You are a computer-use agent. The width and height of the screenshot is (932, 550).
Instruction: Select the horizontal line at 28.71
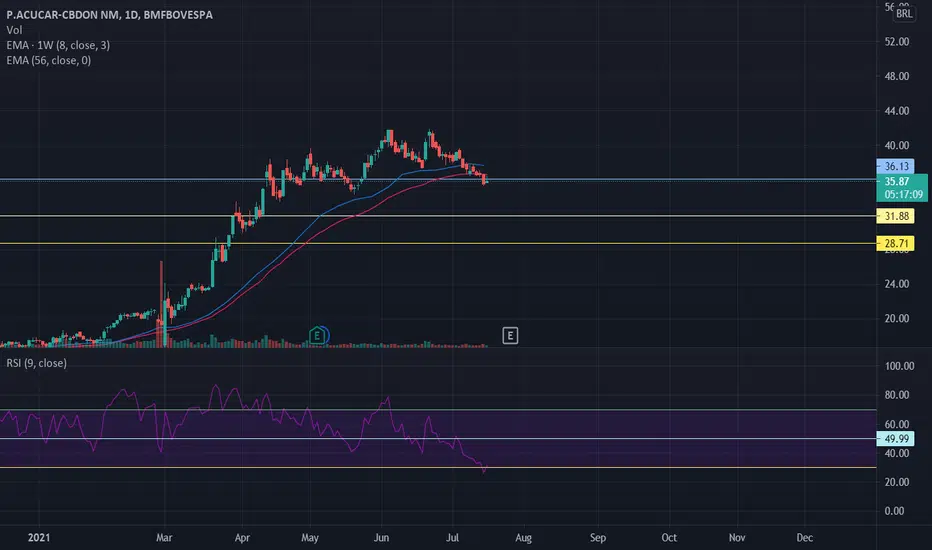coord(438,243)
